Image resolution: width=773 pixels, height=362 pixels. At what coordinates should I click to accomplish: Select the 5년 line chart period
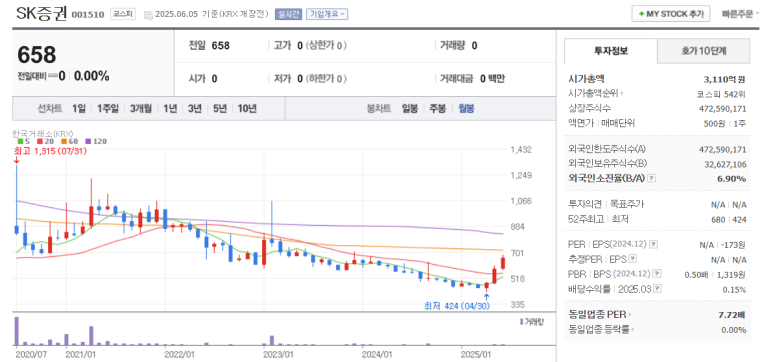click(x=220, y=109)
